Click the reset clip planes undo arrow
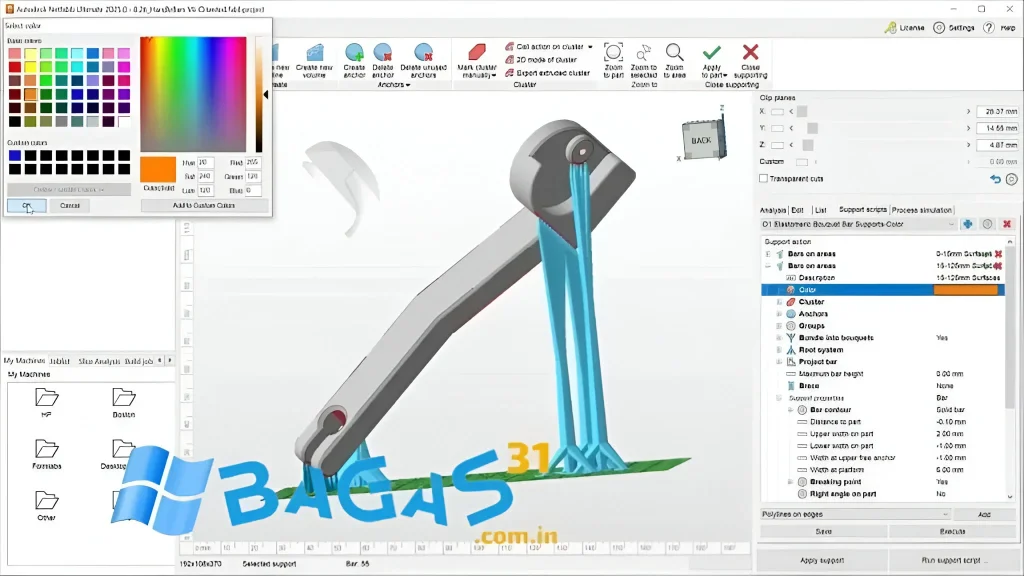Viewport: 1024px width, 576px height. [995, 179]
